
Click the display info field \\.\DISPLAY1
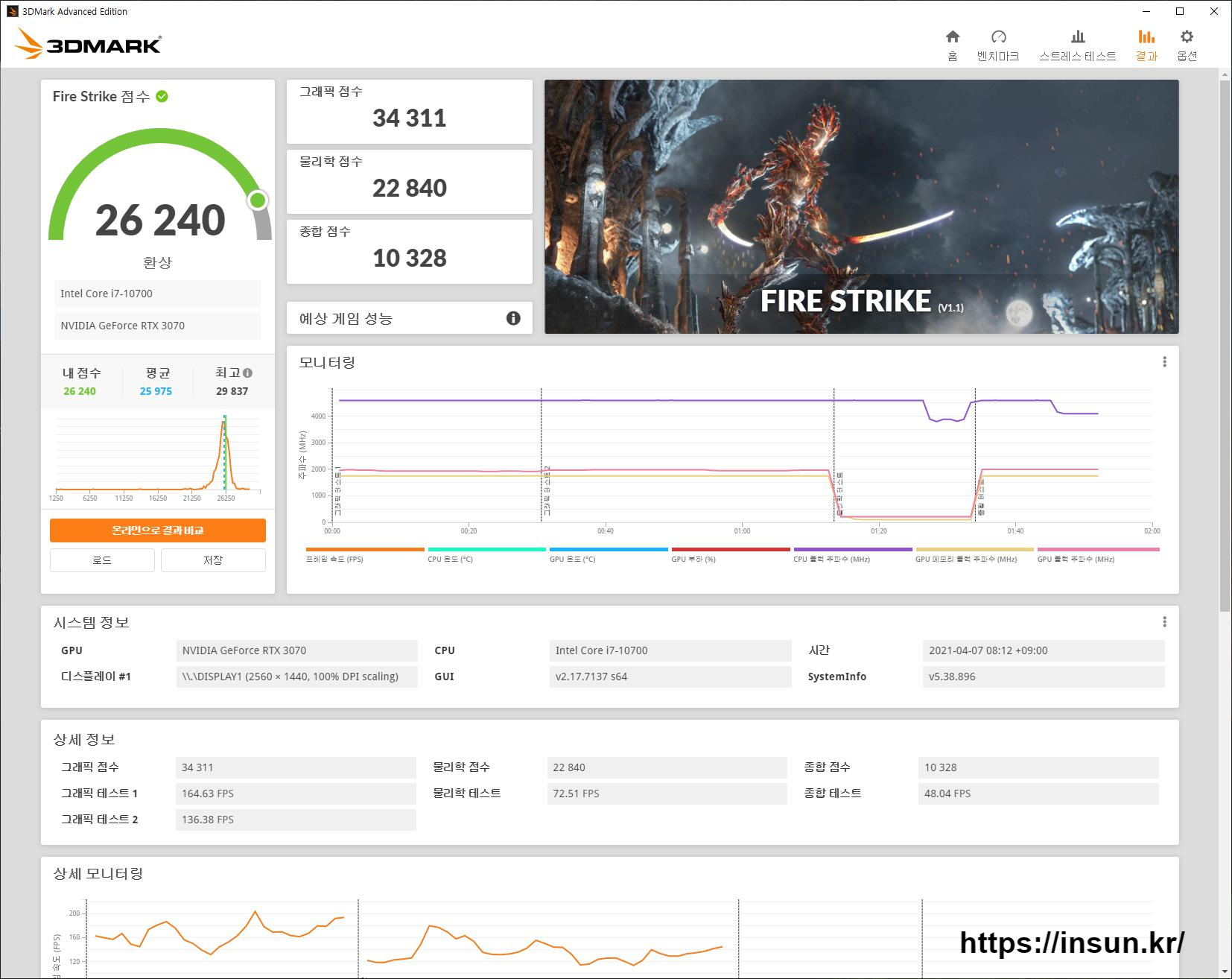(297, 677)
